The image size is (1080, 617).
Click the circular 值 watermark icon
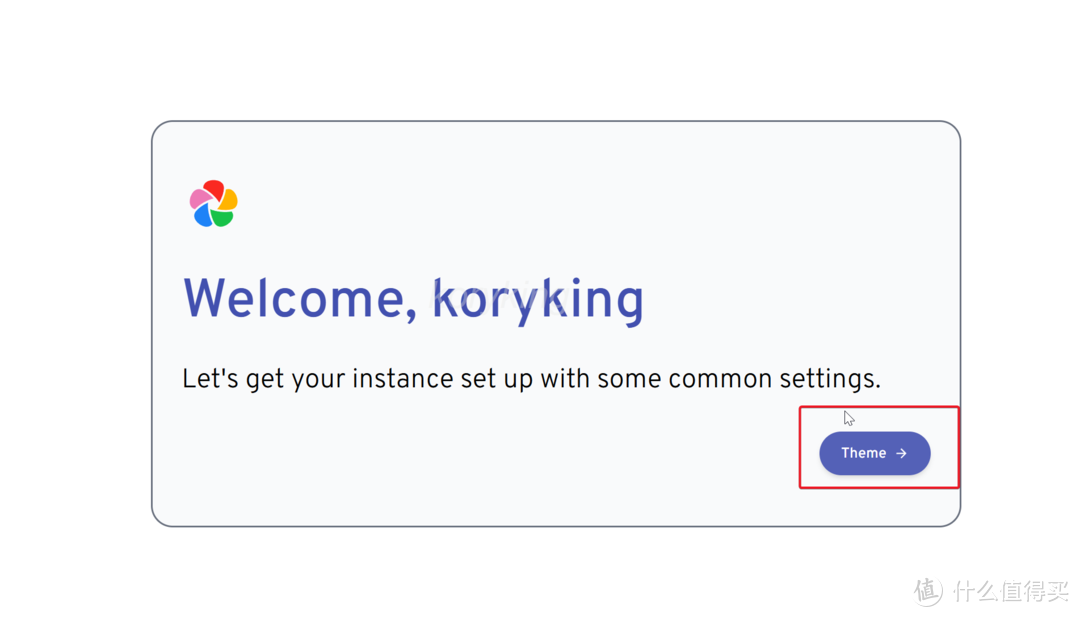(928, 591)
